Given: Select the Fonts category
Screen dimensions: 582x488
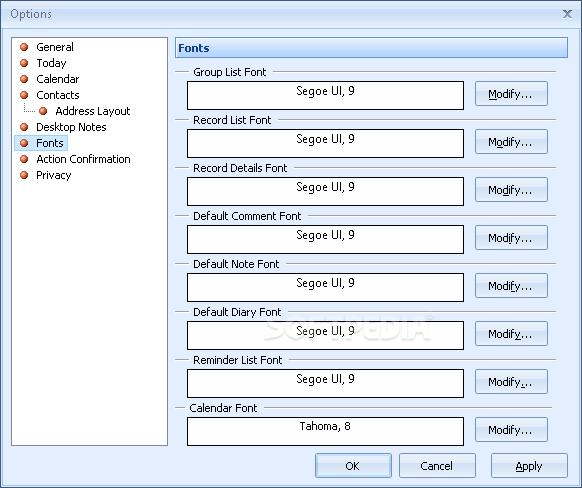Looking at the screenshot, I should click(50, 143).
